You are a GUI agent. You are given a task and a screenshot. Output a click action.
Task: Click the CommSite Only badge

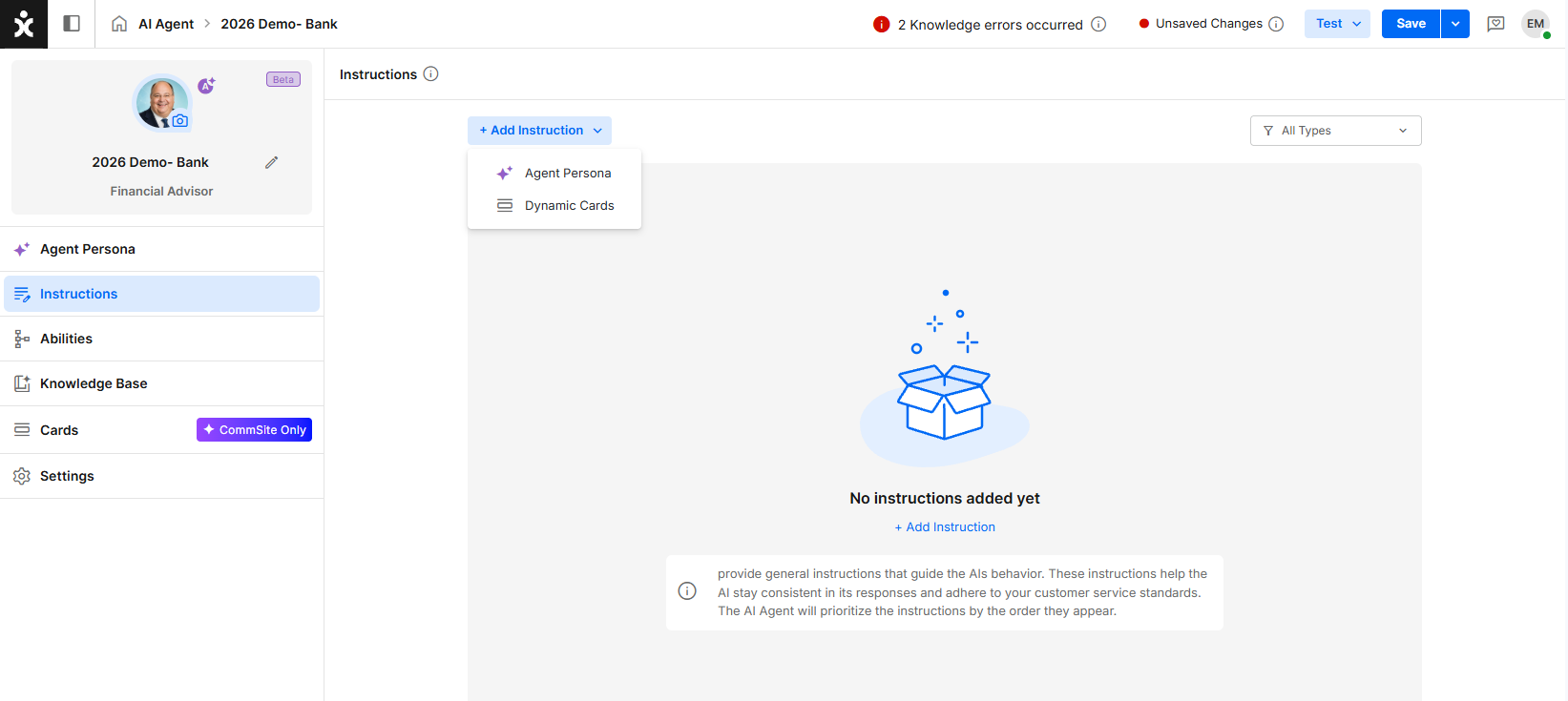click(254, 430)
